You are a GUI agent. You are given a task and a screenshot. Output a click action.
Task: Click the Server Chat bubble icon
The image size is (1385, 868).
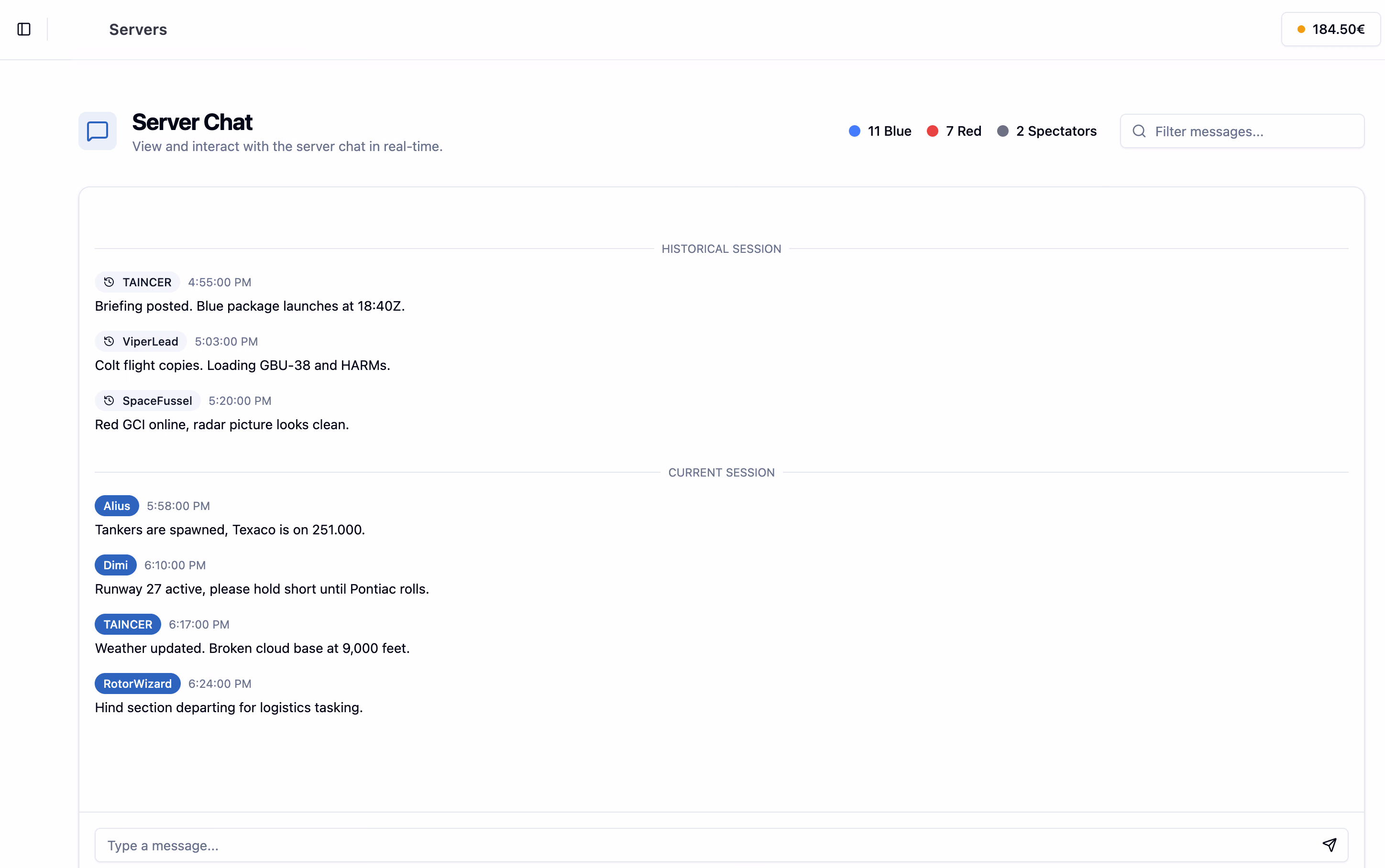pyautogui.click(x=98, y=131)
